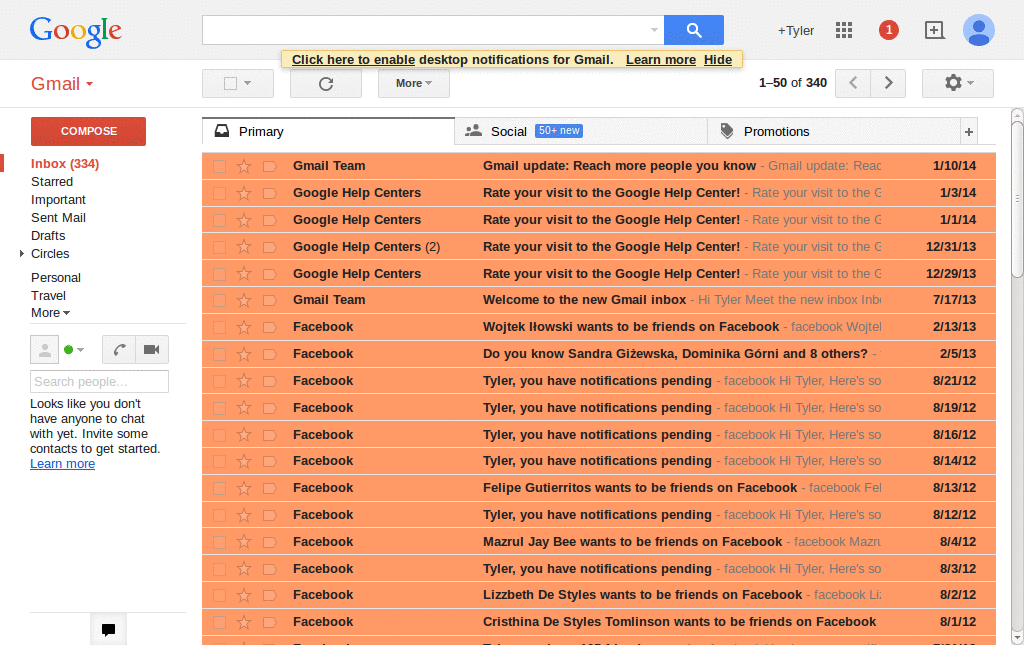Viewport: 1024px width, 645px height.
Task: Click the Share plus box icon
Action: [x=934, y=30]
